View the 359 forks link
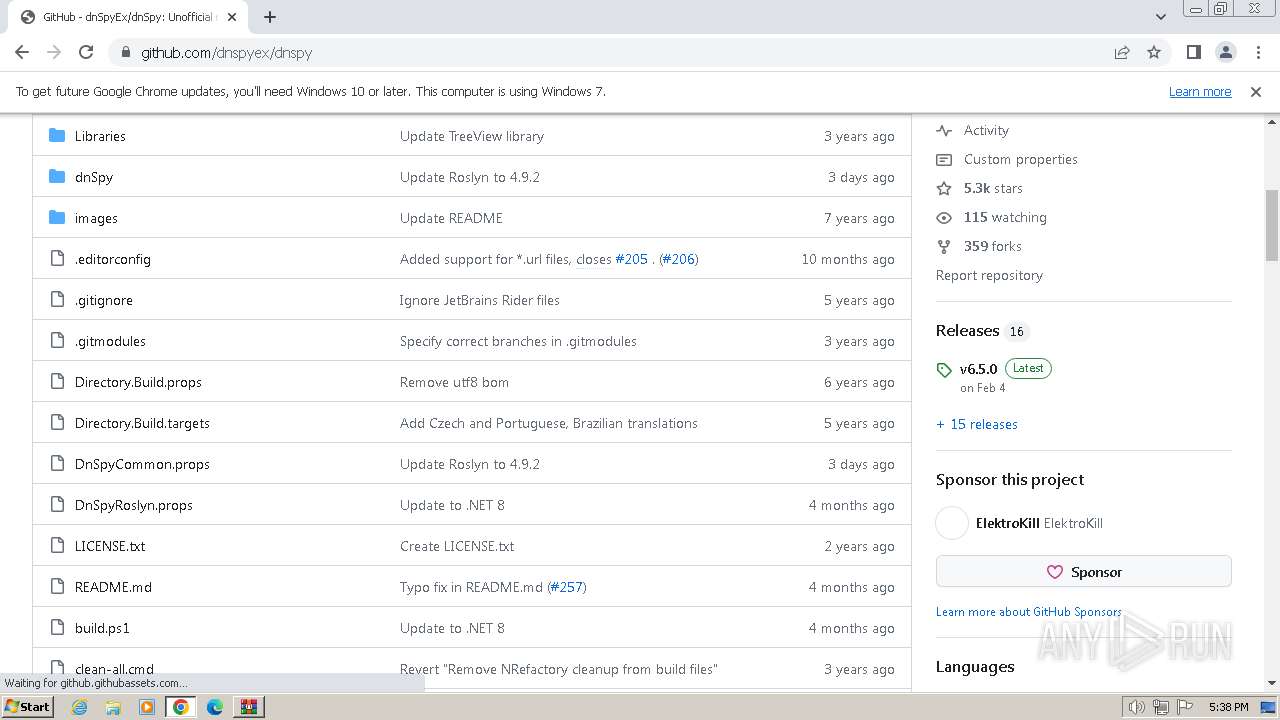Image resolution: width=1280 pixels, height=720 pixels. tap(992, 246)
